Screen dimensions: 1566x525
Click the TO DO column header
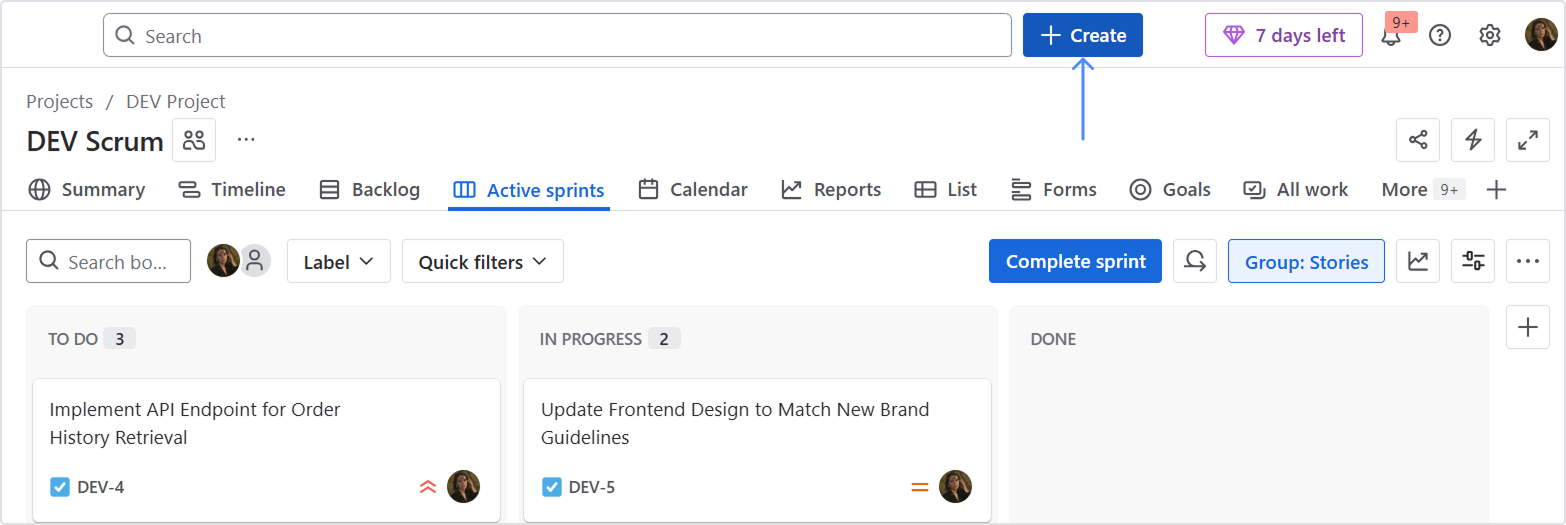[x=73, y=339]
